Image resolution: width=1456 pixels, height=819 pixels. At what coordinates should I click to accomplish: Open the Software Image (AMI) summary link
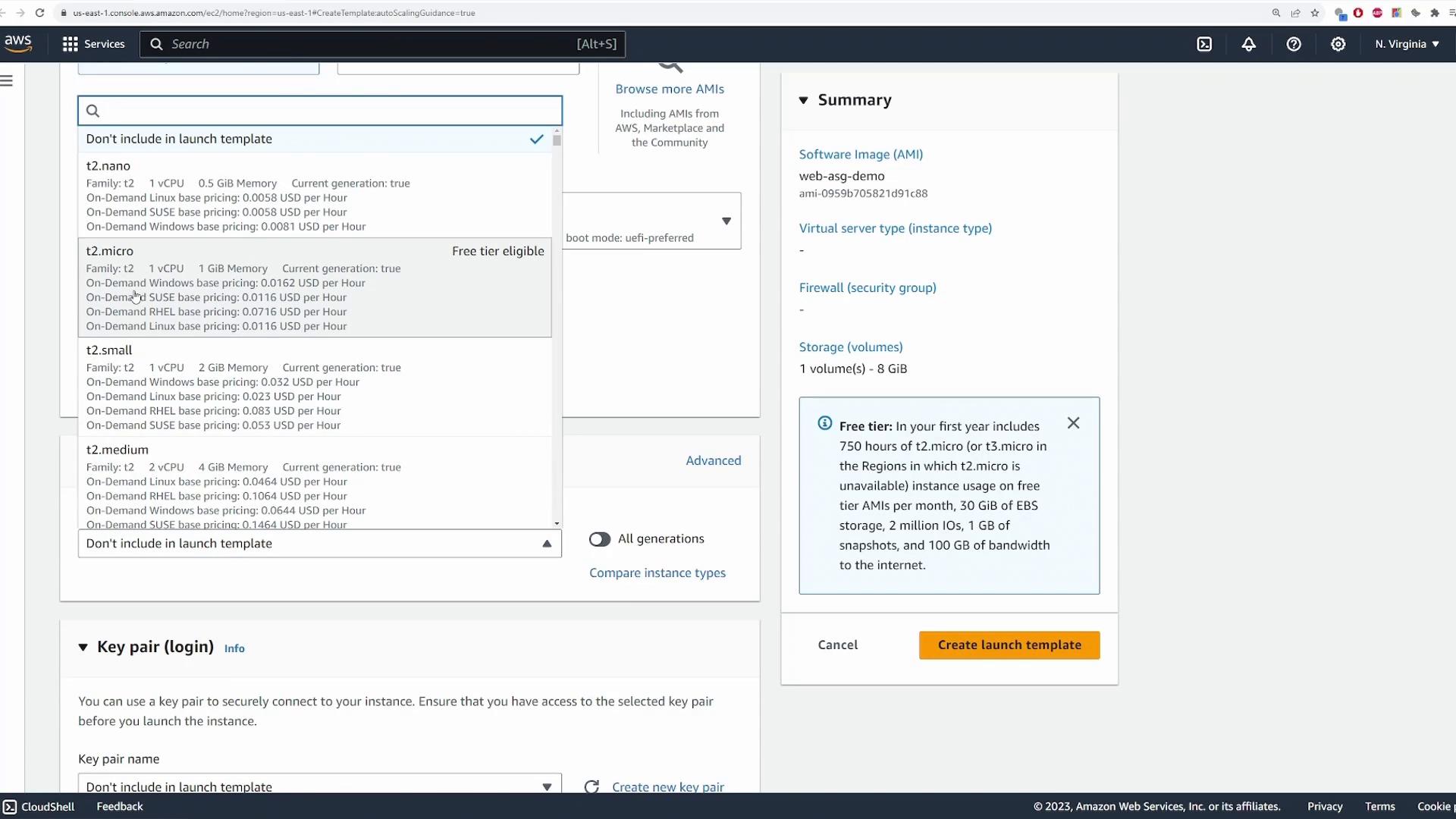[861, 154]
